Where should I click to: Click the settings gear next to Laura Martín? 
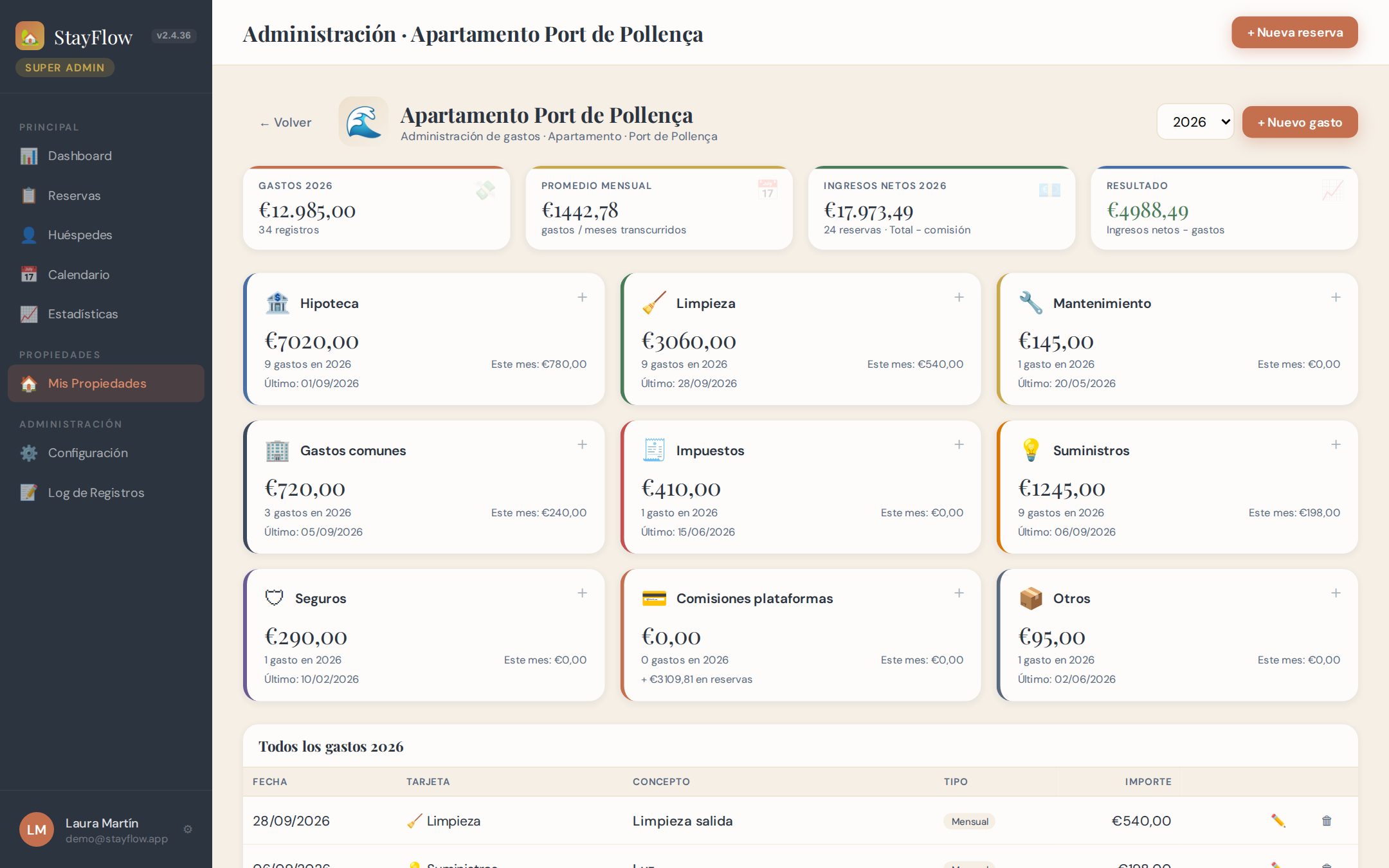coord(188,829)
